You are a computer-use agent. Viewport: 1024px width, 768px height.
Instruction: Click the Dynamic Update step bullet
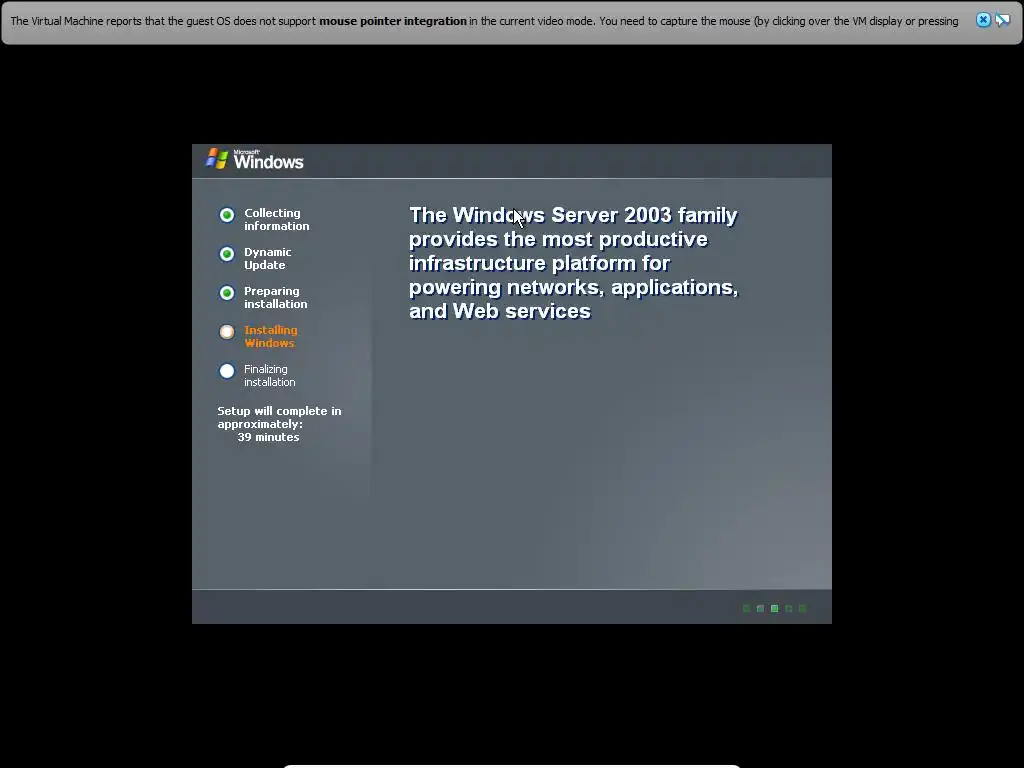[x=227, y=254]
